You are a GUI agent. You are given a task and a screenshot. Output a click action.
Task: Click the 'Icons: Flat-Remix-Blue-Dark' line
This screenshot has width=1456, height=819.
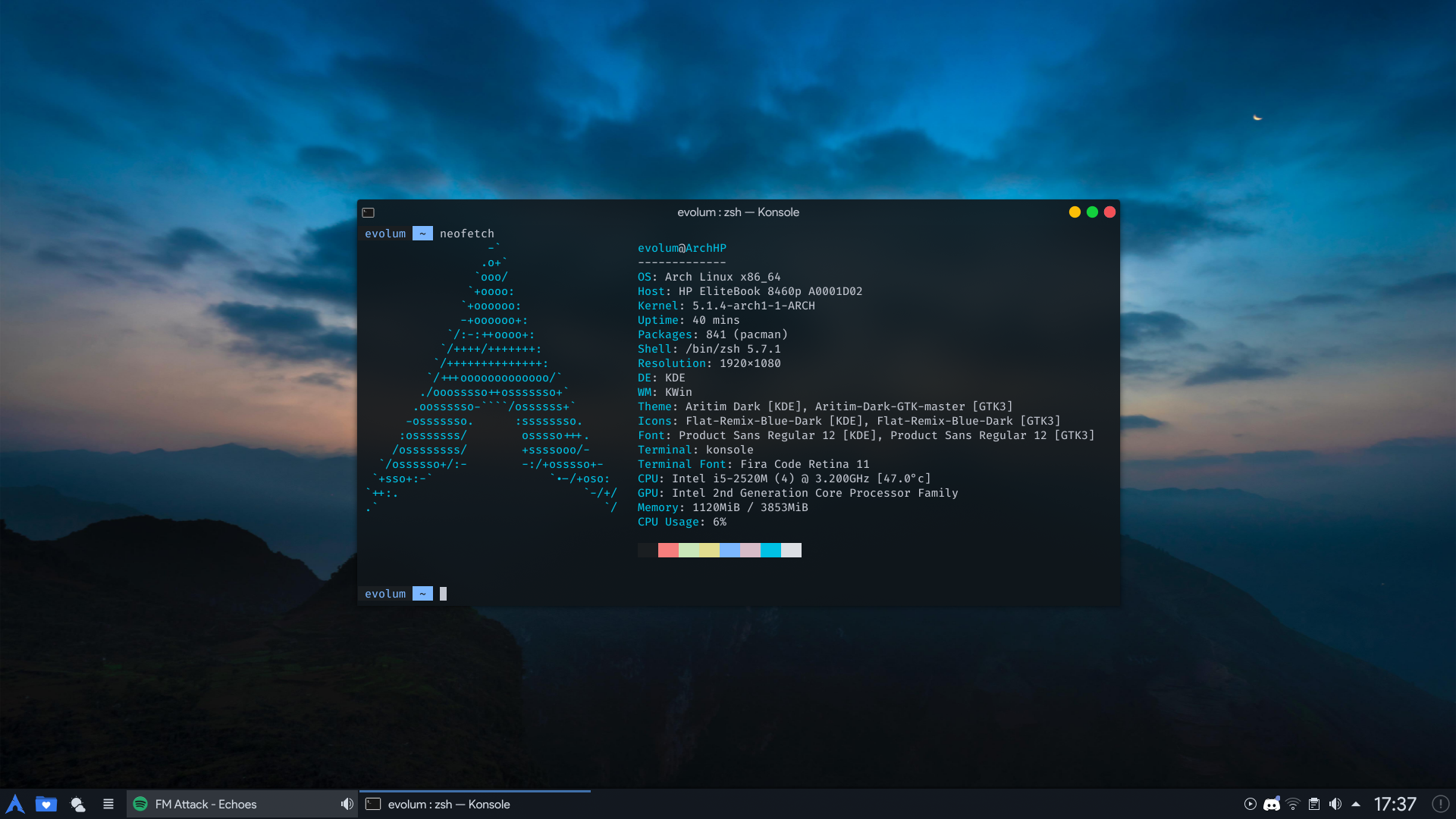point(849,421)
